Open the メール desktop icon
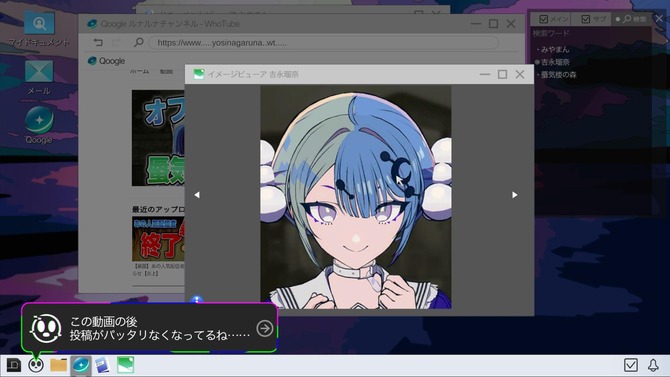670x377 pixels. [x=39, y=77]
